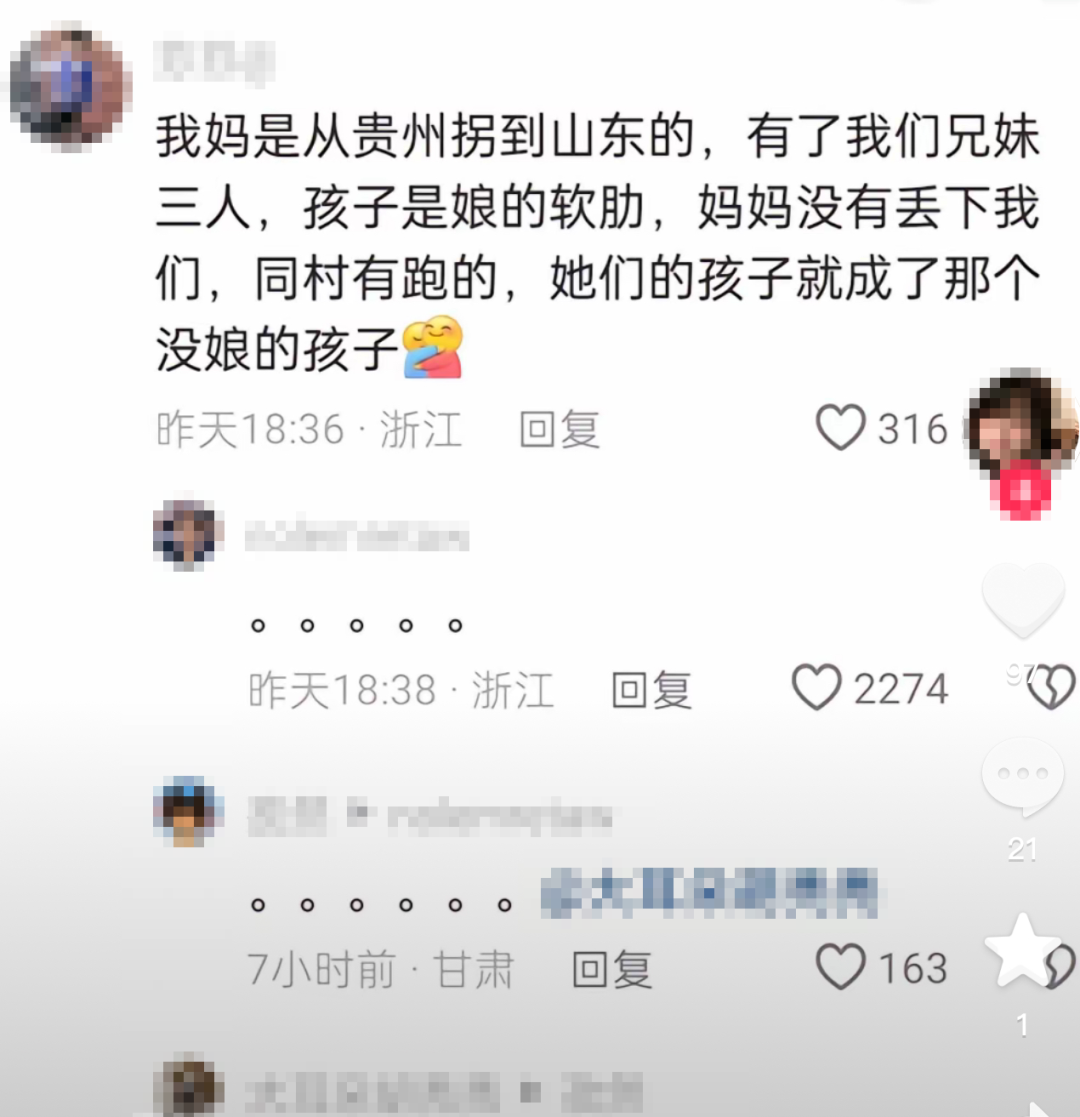This screenshot has width=1080, height=1117.
Task: Open the top commenter's blurred avatar
Action: [x=71, y=87]
